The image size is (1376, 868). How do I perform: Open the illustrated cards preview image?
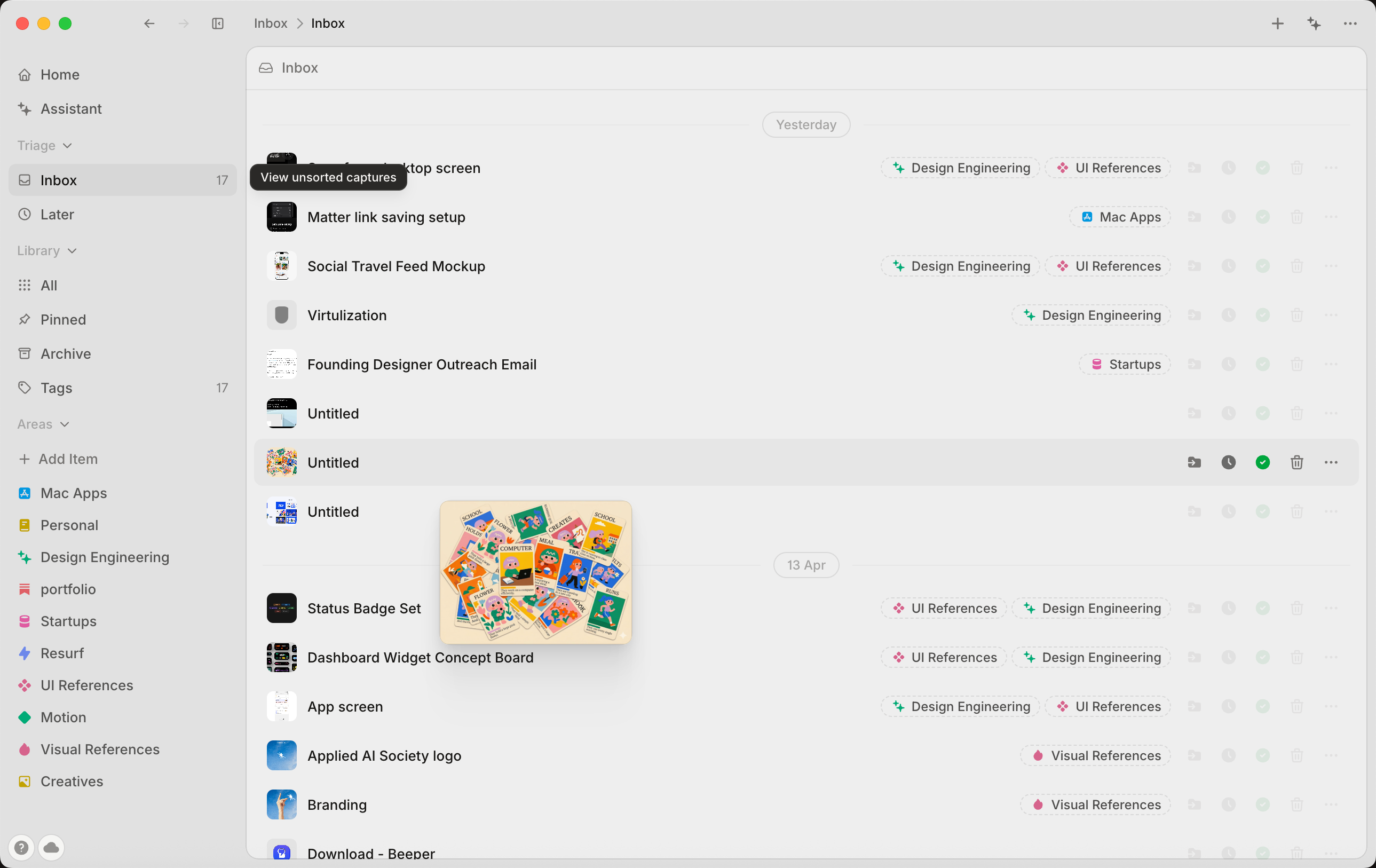[536, 573]
